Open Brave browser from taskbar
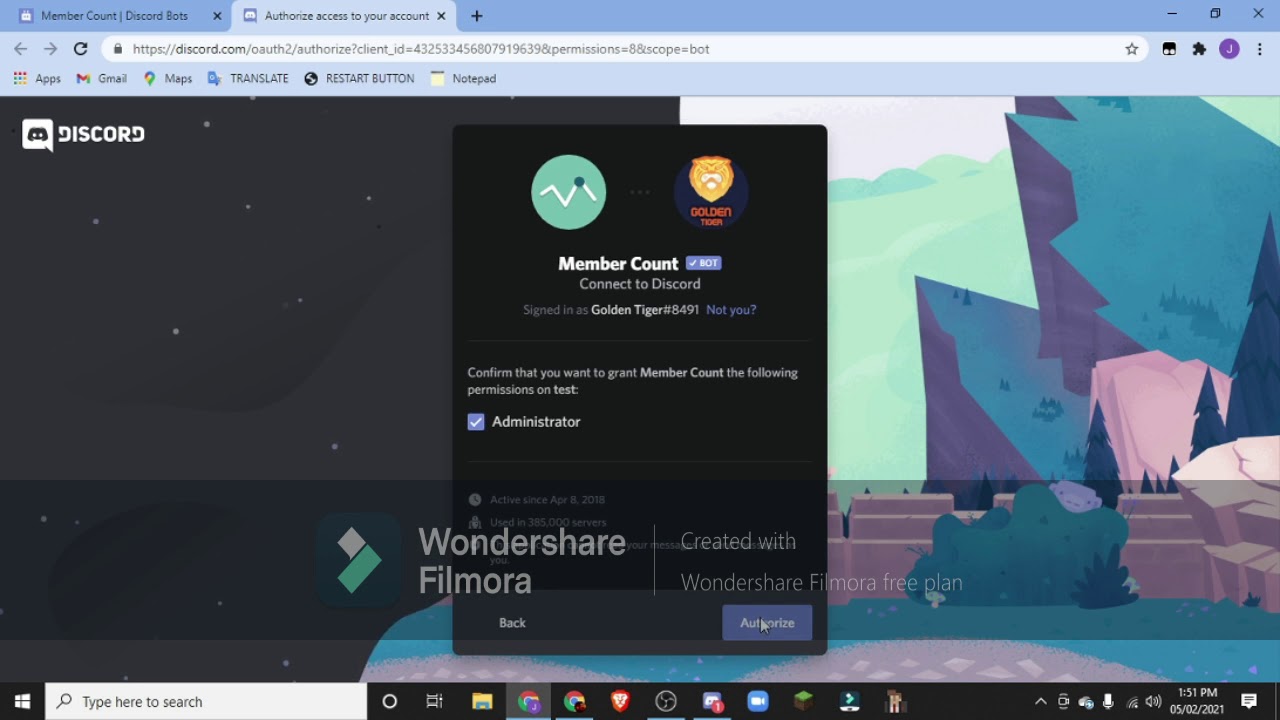The image size is (1280, 720). click(x=620, y=702)
